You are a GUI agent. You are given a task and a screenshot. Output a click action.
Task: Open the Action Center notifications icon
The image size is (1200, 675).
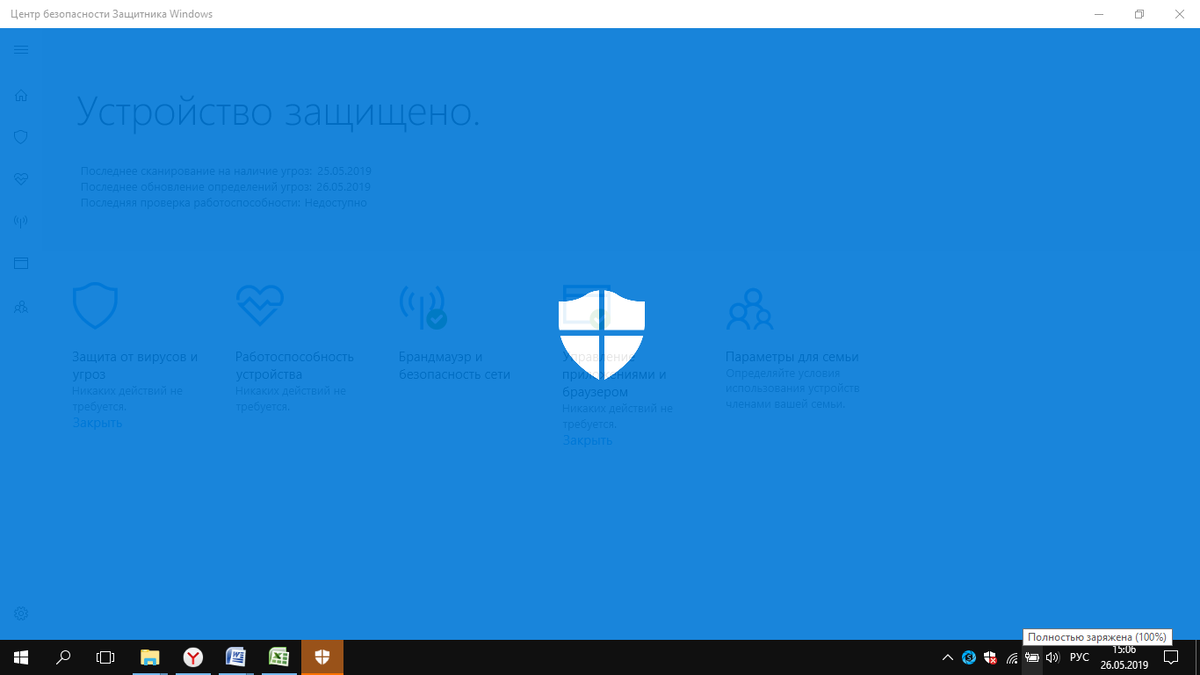[x=1171, y=657]
